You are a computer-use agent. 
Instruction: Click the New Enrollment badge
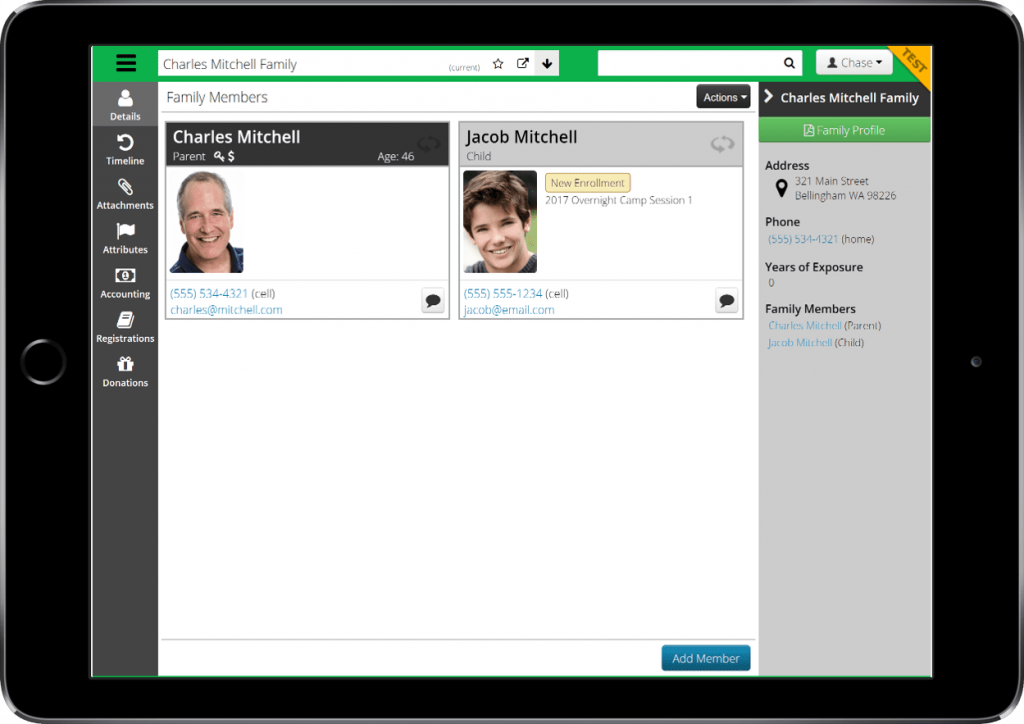pyautogui.click(x=588, y=183)
